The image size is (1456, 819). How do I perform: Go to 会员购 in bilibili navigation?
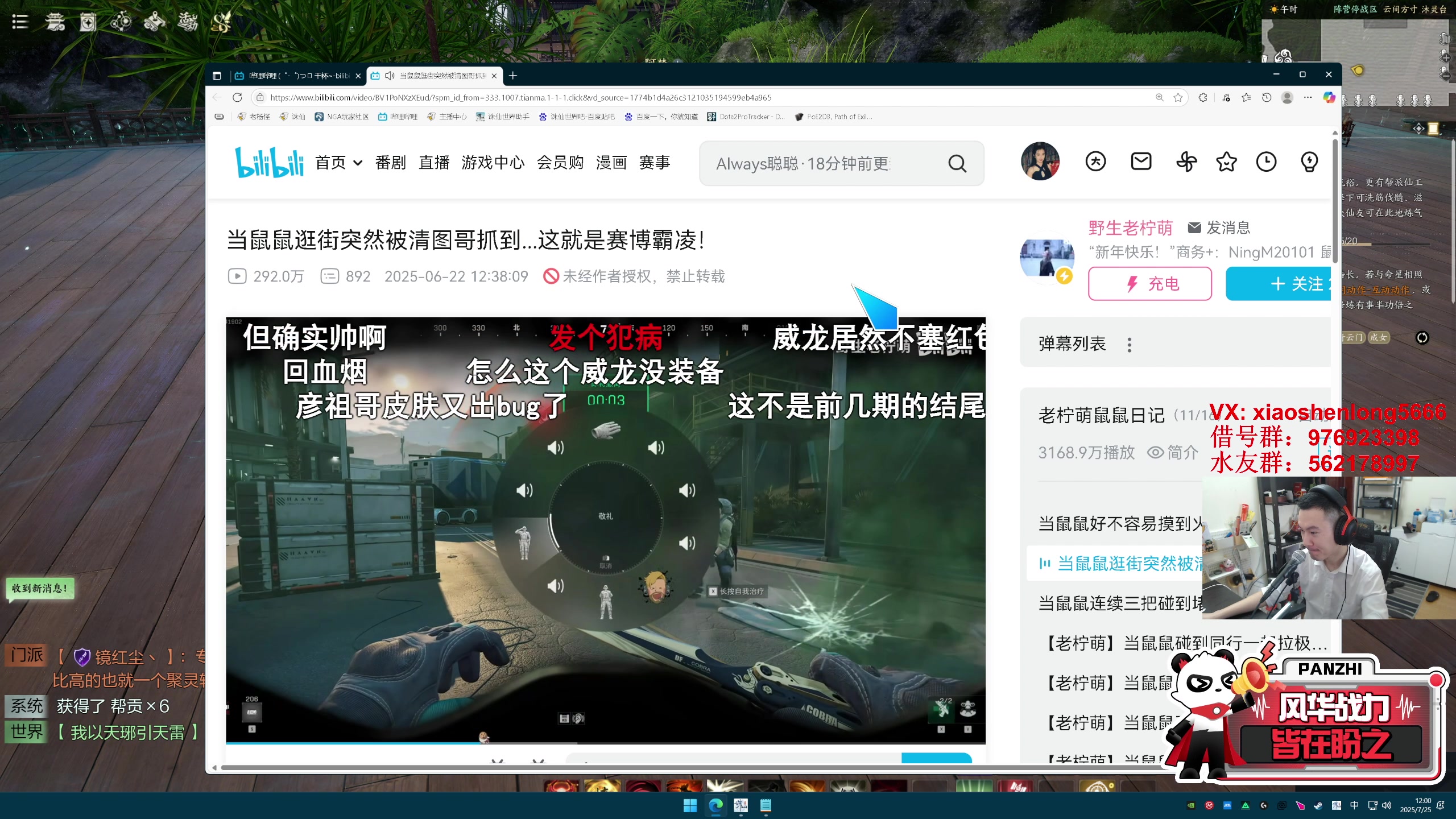[x=560, y=163]
